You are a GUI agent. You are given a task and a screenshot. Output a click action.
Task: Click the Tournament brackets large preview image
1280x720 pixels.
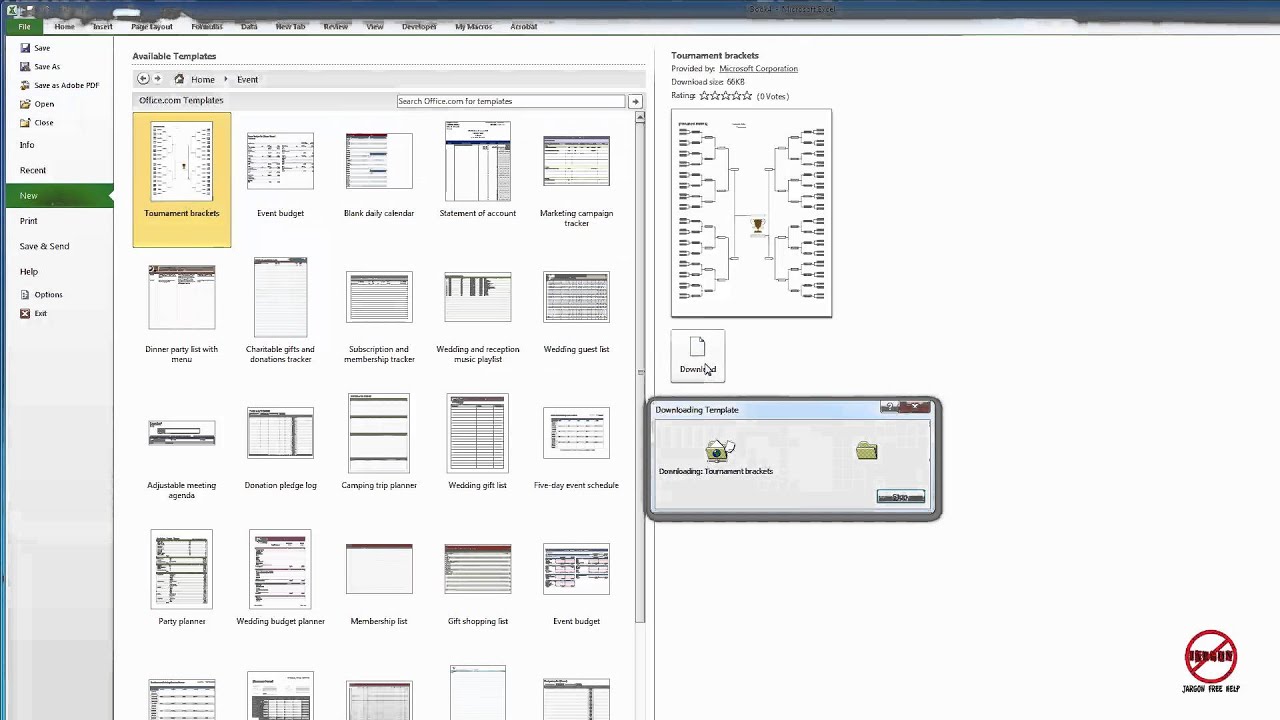[751, 213]
